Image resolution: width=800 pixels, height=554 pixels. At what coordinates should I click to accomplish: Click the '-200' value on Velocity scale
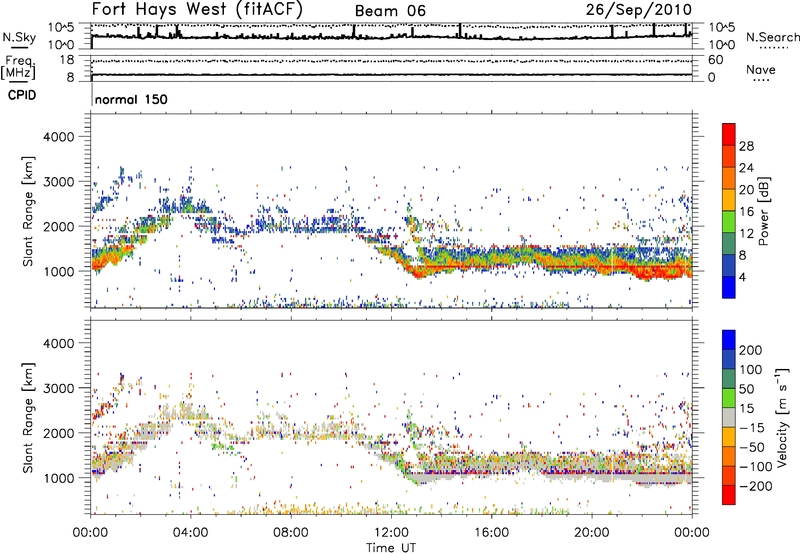pos(756,486)
